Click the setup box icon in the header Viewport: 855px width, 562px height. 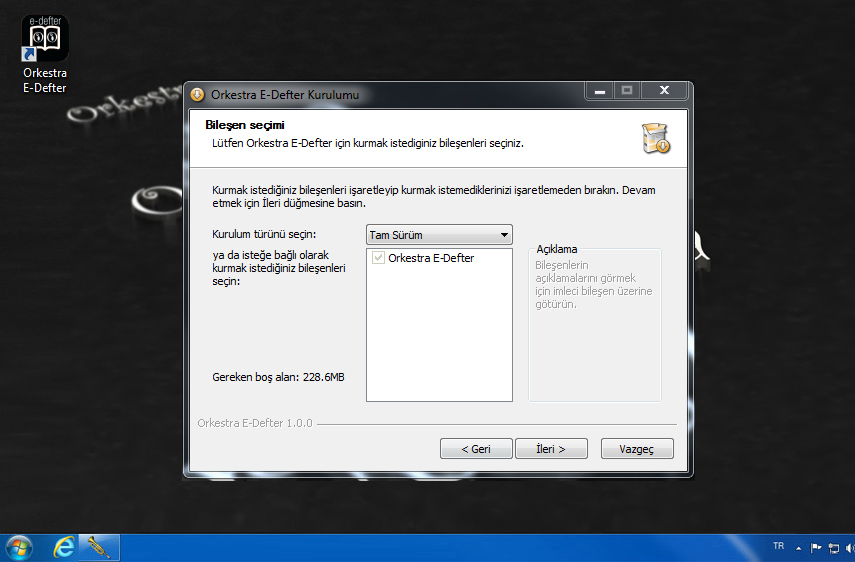[x=656, y=138]
